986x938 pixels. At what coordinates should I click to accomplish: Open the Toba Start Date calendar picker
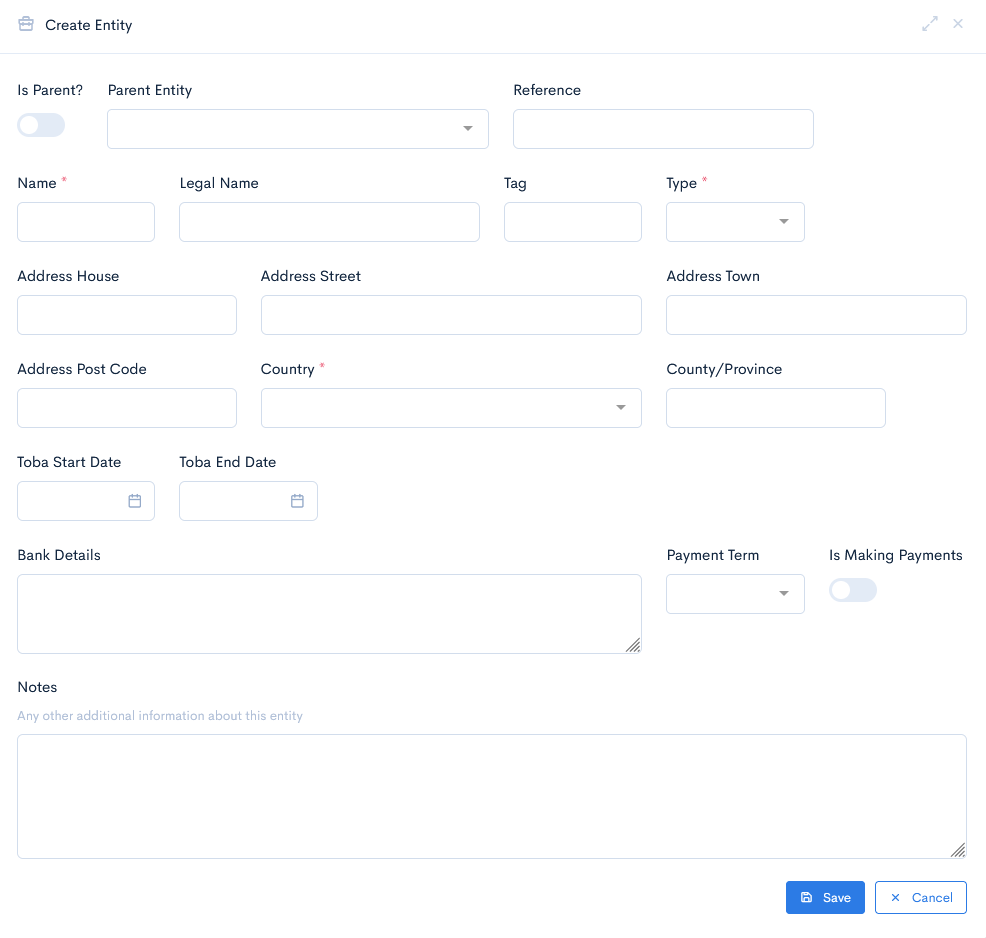click(135, 500)
